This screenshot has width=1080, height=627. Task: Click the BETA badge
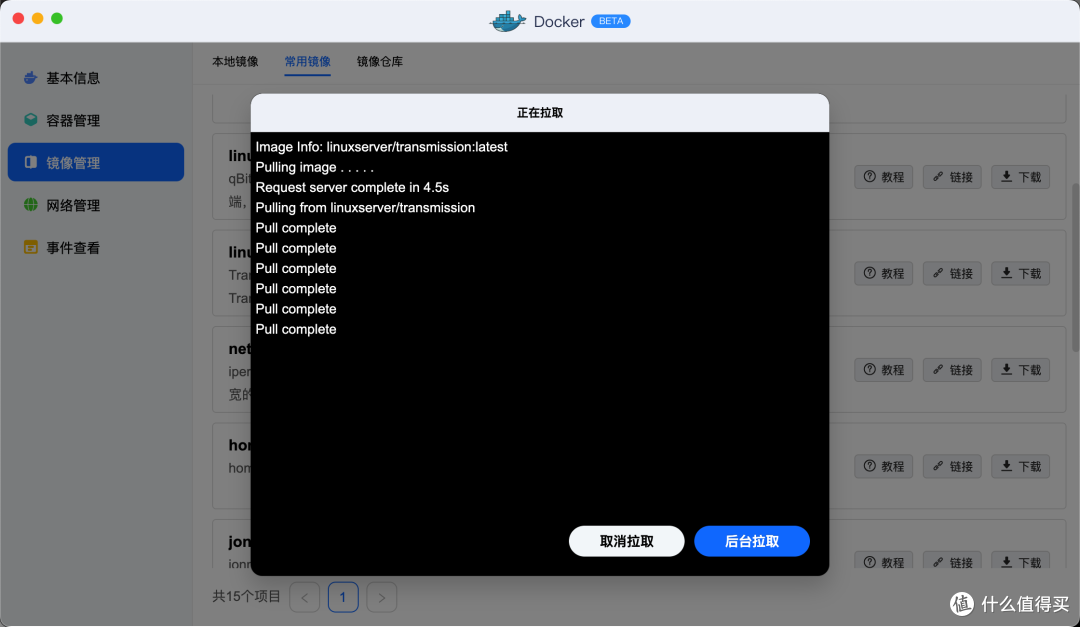pos(611,21)
